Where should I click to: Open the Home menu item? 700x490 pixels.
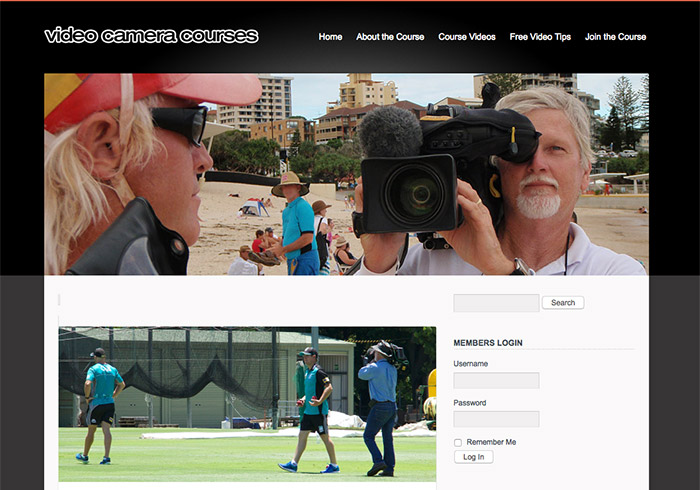click(x=330, y=37)
